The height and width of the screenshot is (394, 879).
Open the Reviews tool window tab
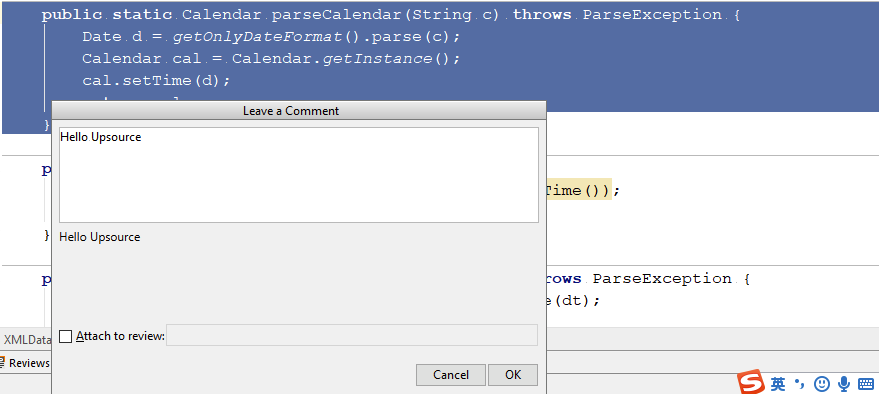point(25,363)
